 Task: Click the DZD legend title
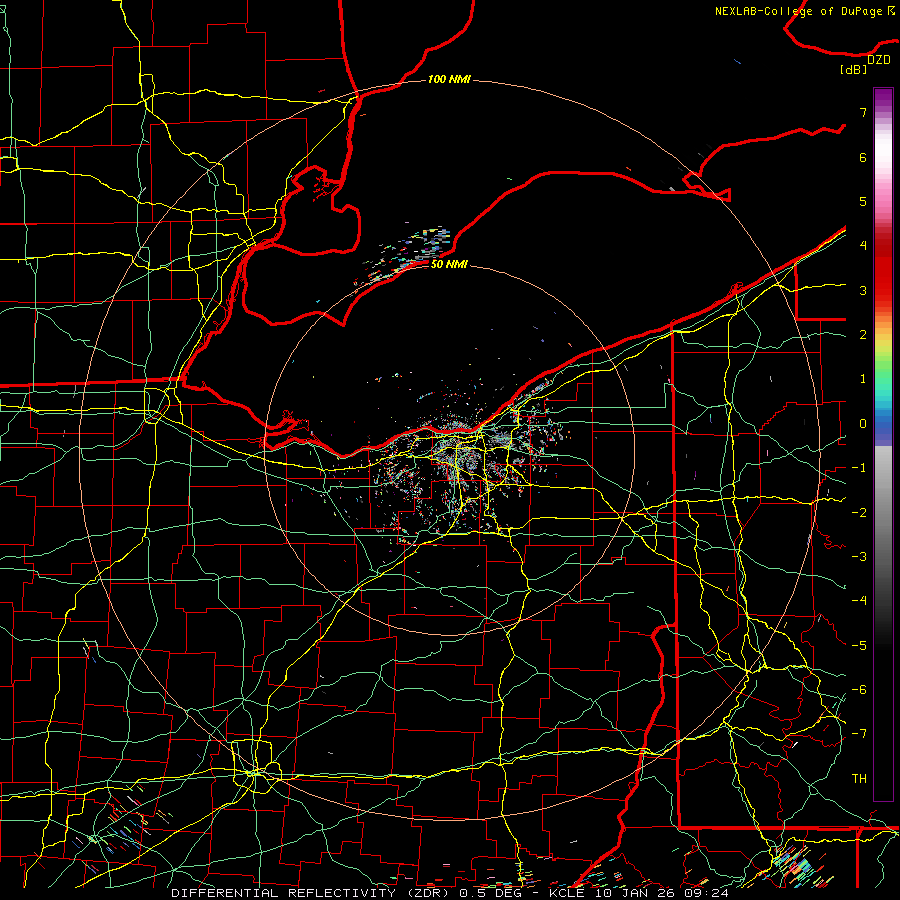point(878,60)
